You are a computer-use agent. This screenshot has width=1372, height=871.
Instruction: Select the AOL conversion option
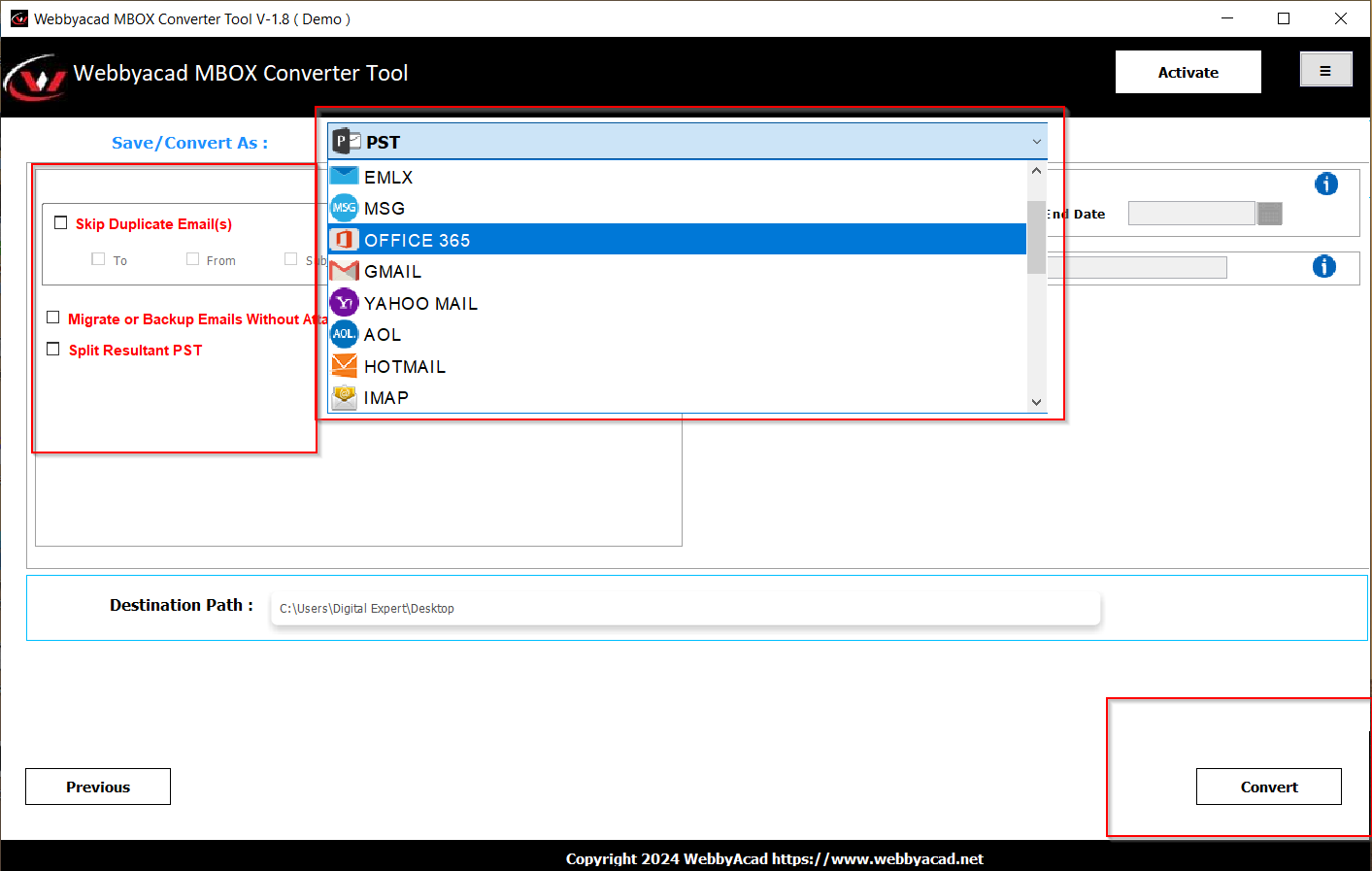(x=383, y=334)
